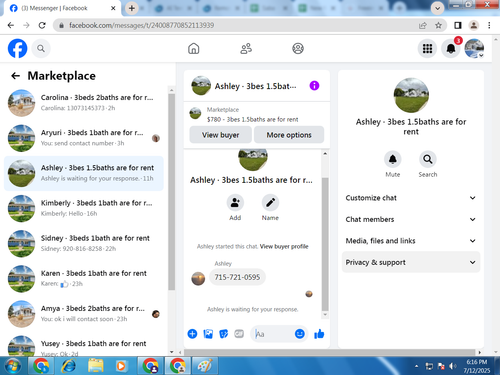Open Chrome profile avatar
The image size is (500, 375).
(474, 25)
